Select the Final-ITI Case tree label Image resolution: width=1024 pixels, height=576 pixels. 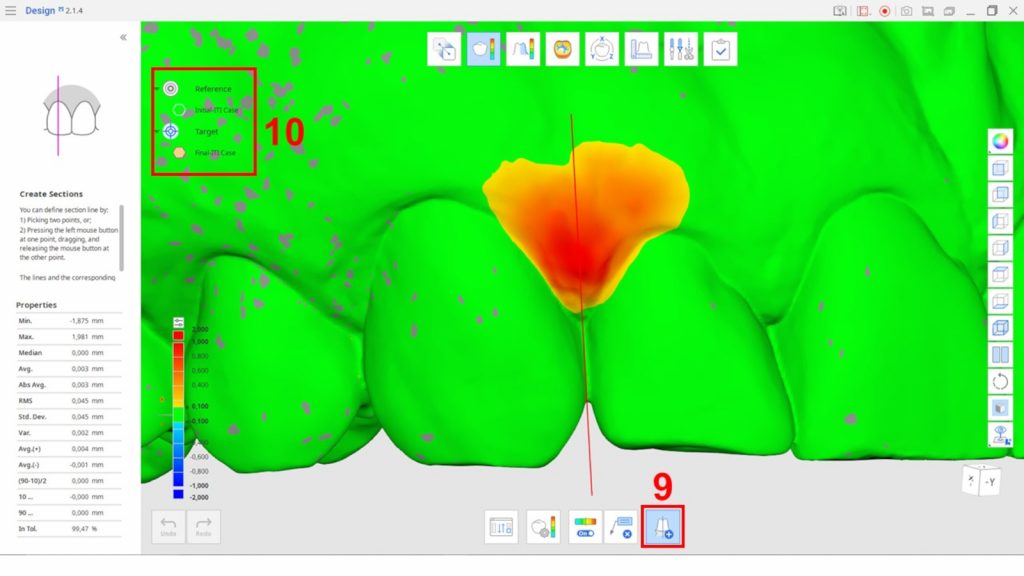[216, 153]
